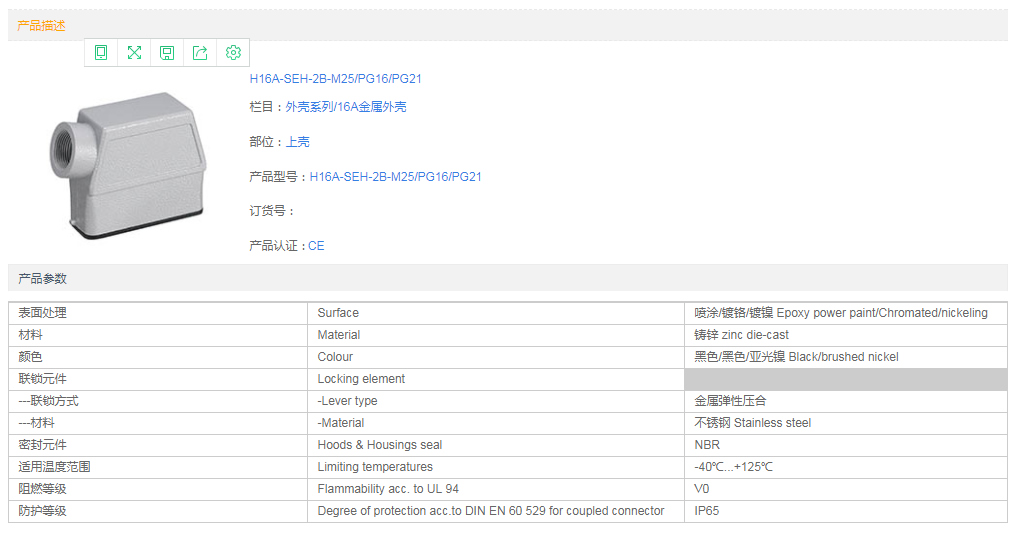Select the 产品参数 section header
This screenshot has height=538, width=1016.
click(x=42, y=278)
